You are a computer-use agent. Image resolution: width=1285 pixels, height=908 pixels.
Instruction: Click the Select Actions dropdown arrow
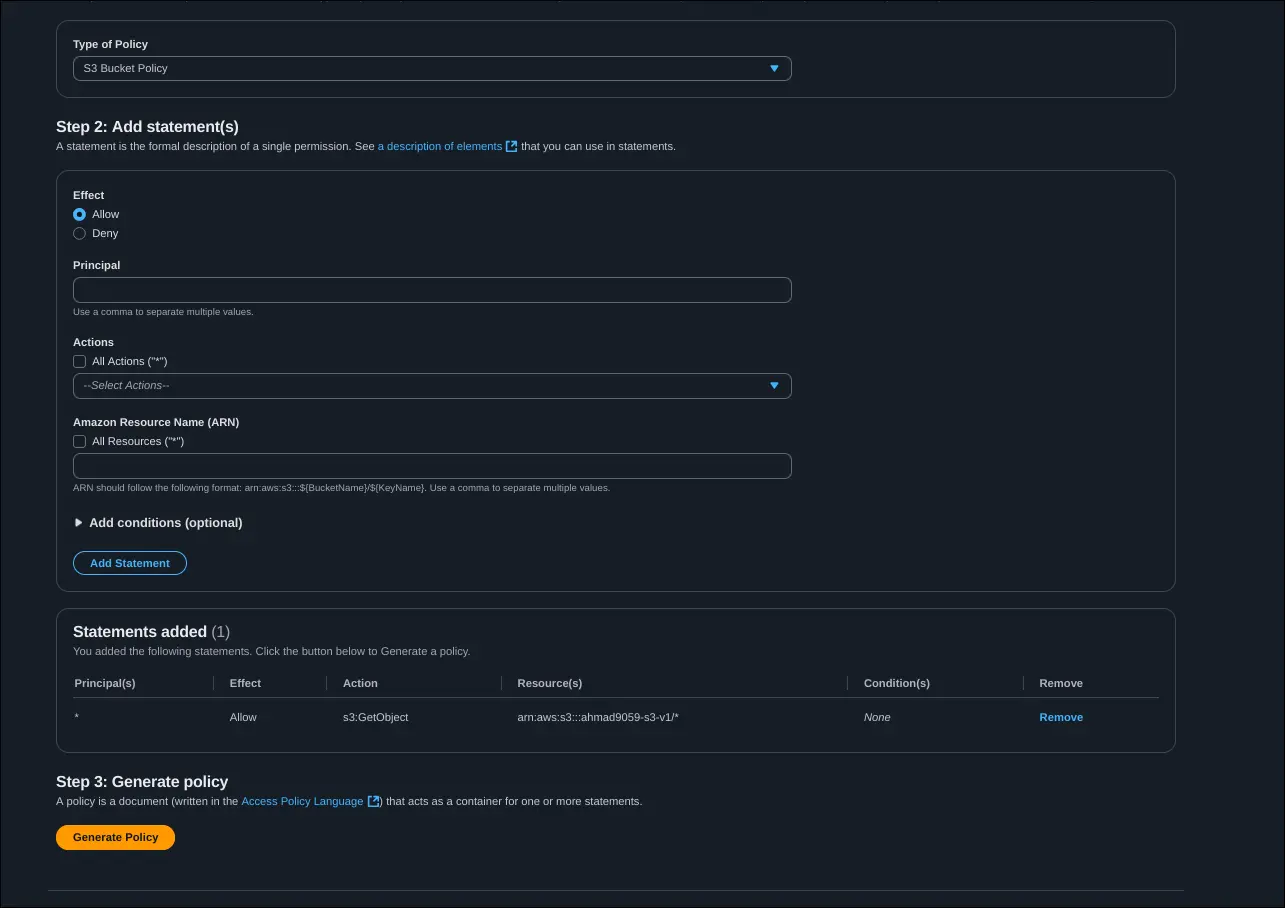click(774, 386)
